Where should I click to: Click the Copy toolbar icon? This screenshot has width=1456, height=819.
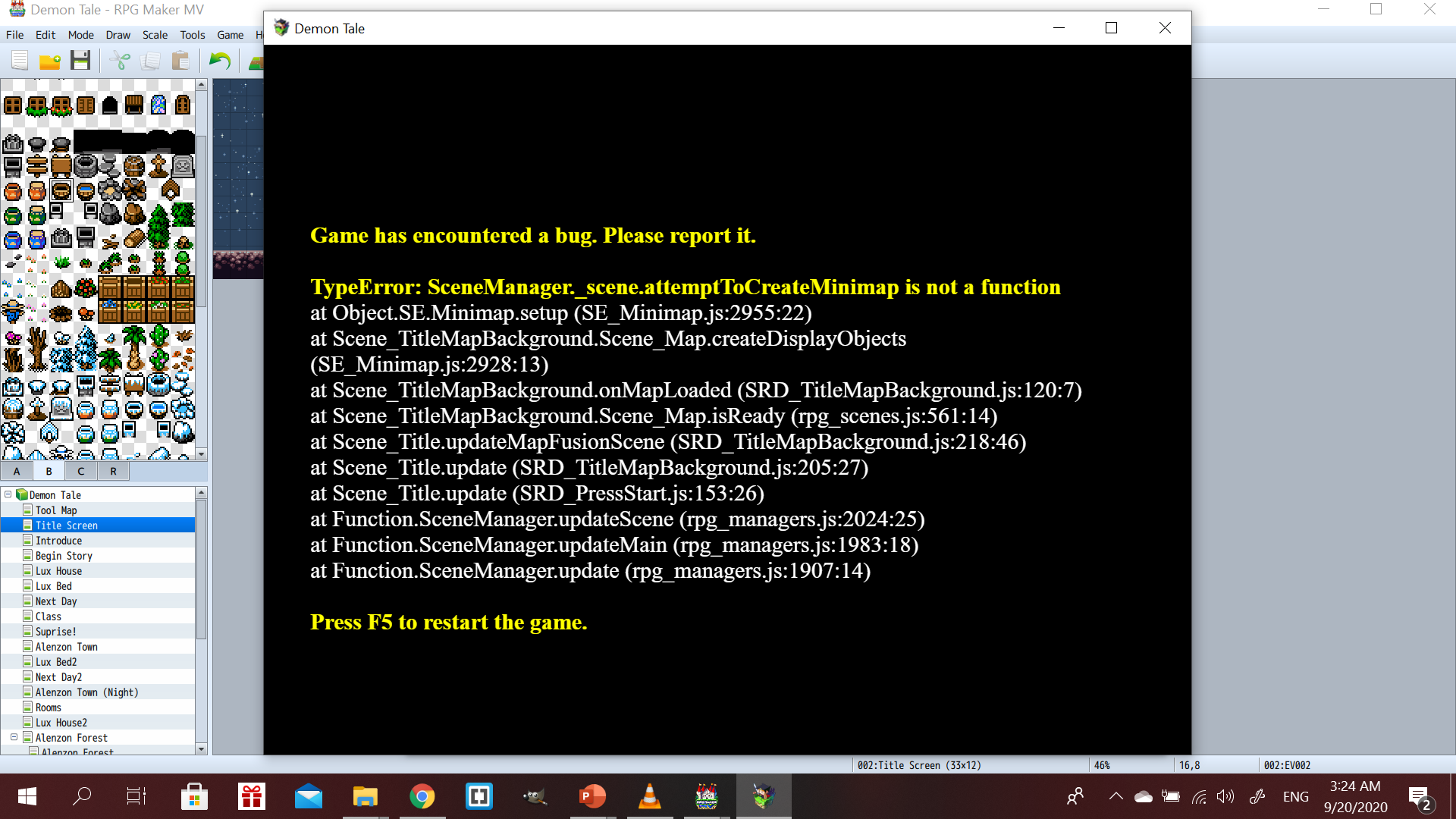(x=150, y=61)
